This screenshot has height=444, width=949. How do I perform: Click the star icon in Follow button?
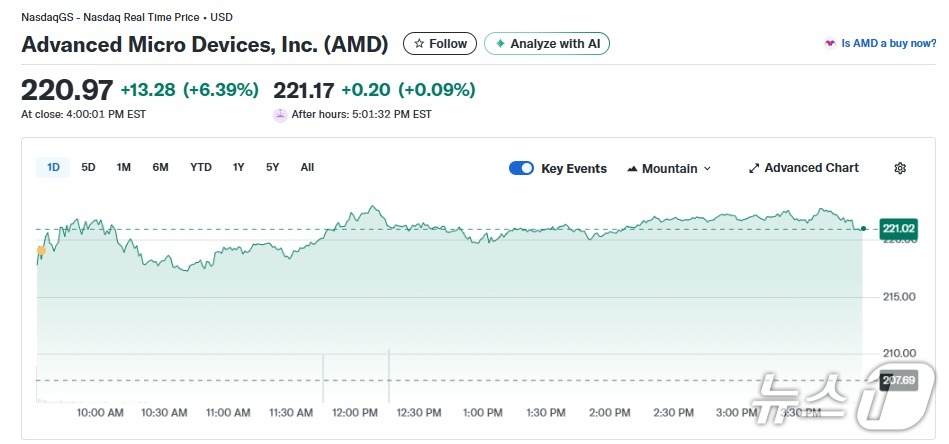pos(419,44)
